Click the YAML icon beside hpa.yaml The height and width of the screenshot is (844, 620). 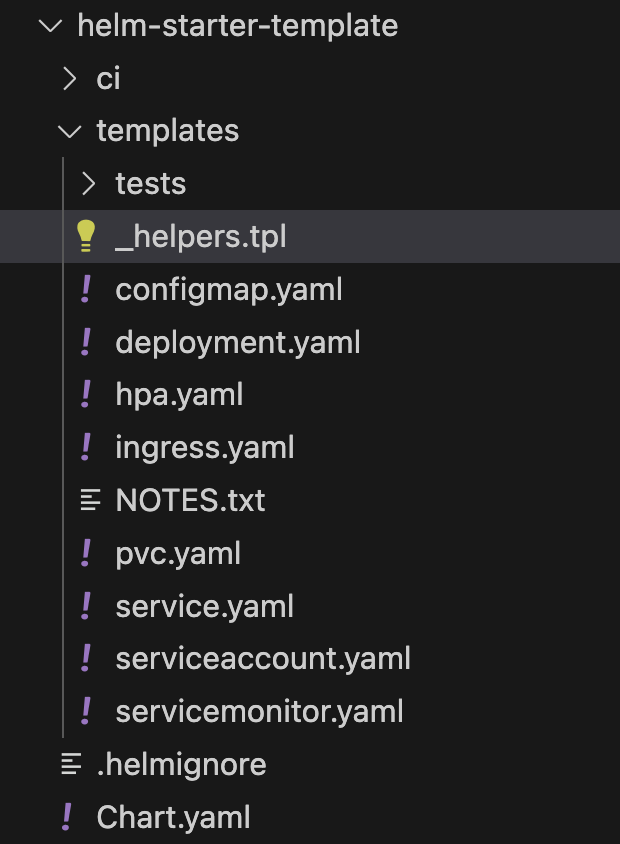point(86,394)
